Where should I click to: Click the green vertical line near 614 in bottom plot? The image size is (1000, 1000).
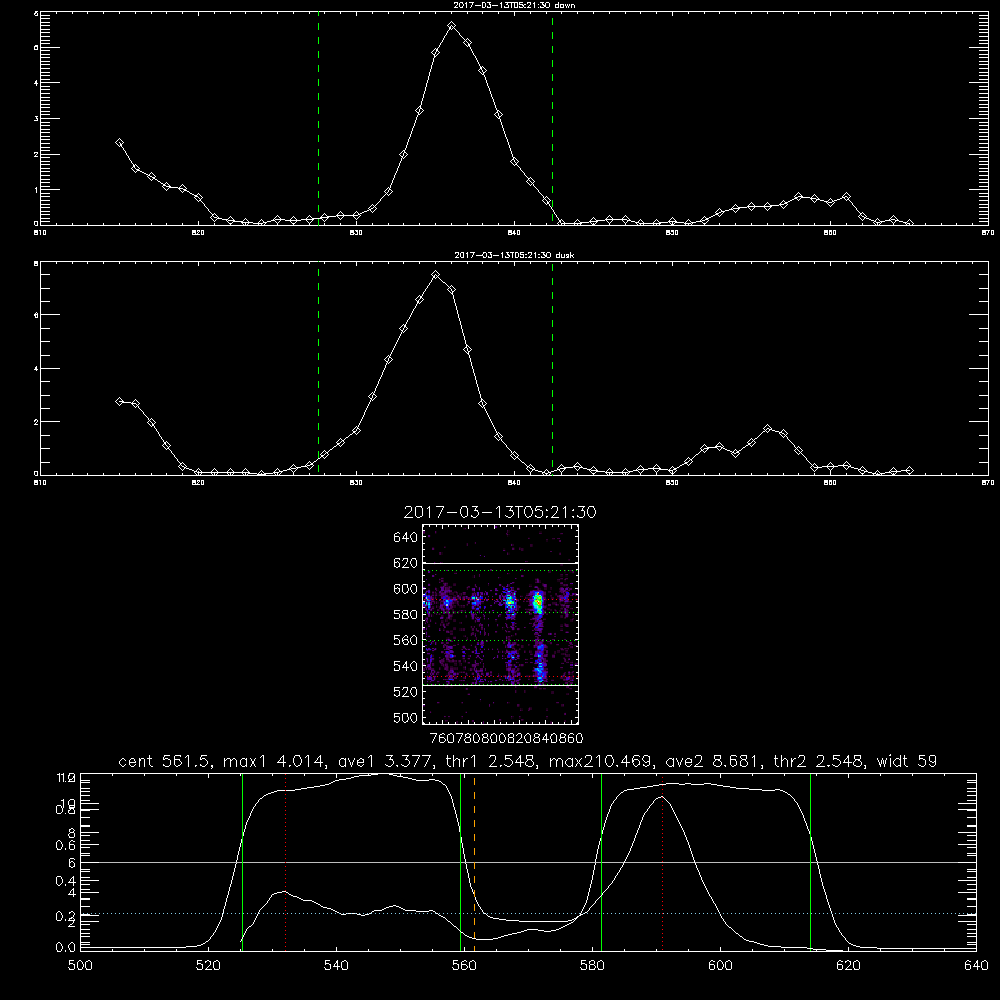coord(811,861)
